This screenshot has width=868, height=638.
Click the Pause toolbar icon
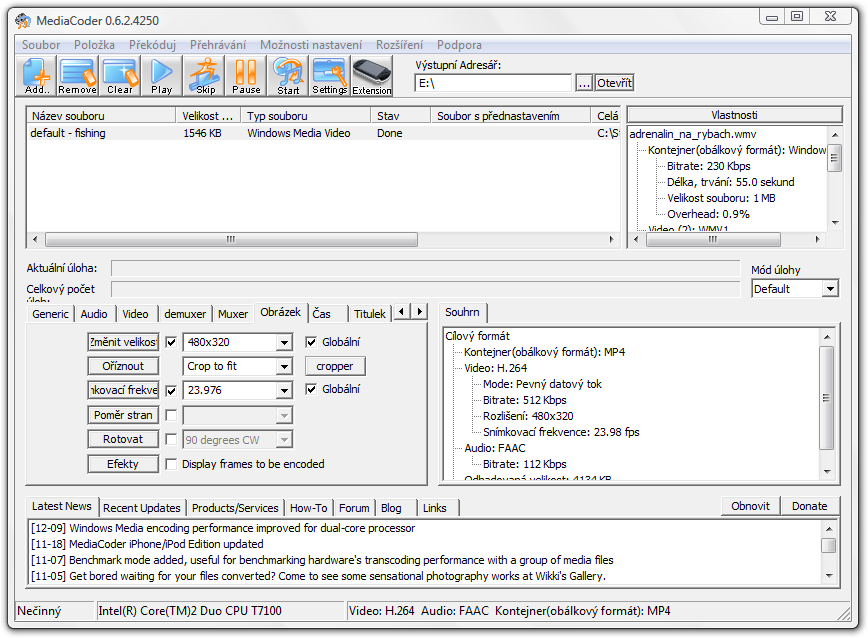(x=246, y=76)
